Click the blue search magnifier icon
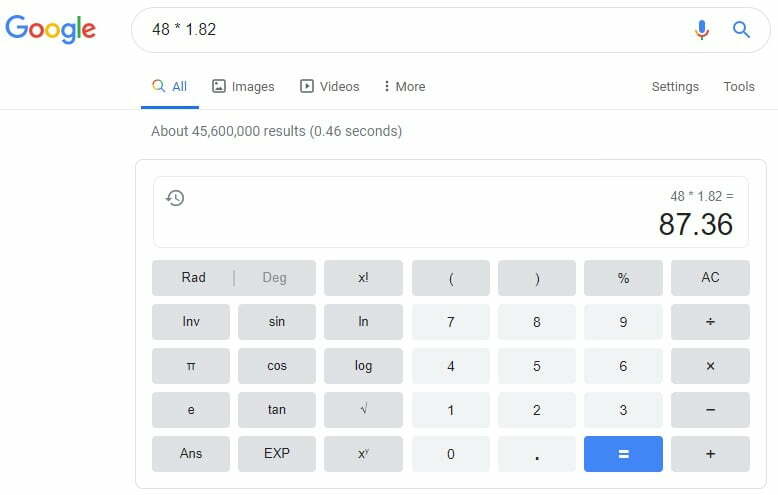The width and height of the screenshot is (778, 495). [741, 30]
